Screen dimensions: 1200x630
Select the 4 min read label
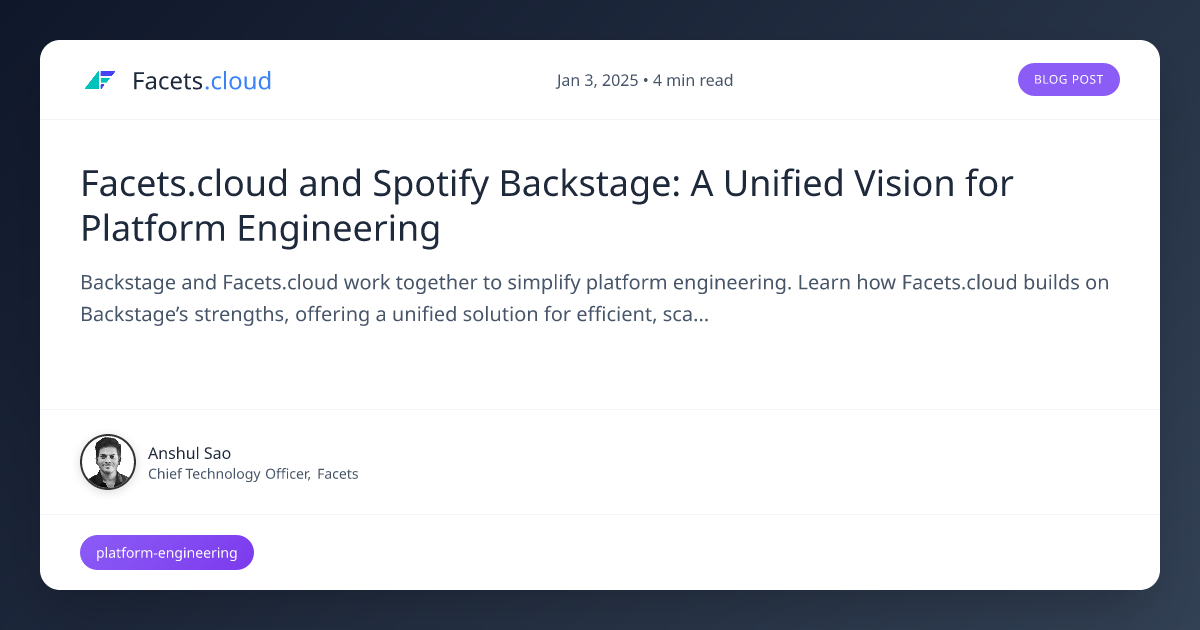point(692,80)
